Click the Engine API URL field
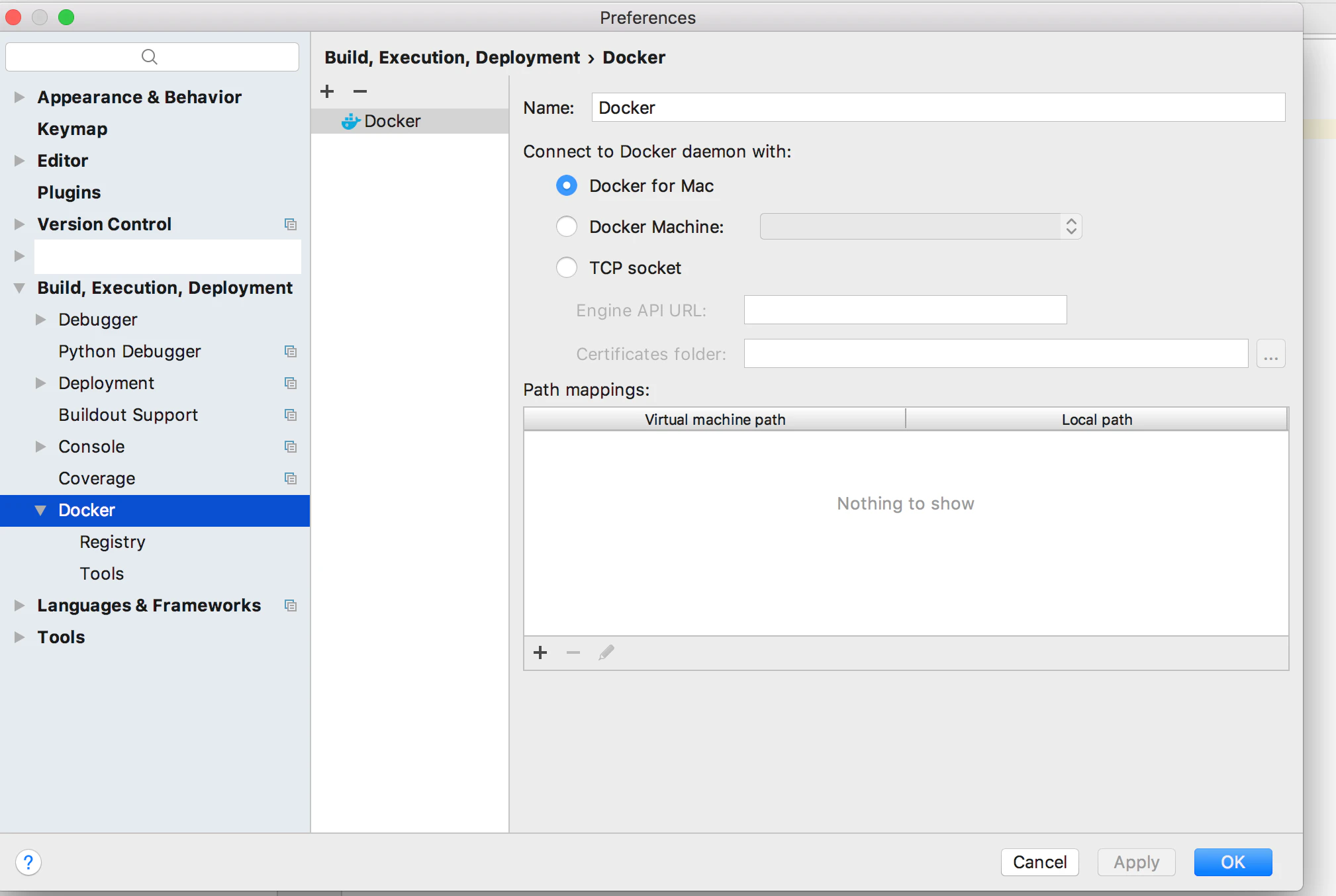Viewport: 1336px width, 896px height. (x=905, y=310)
